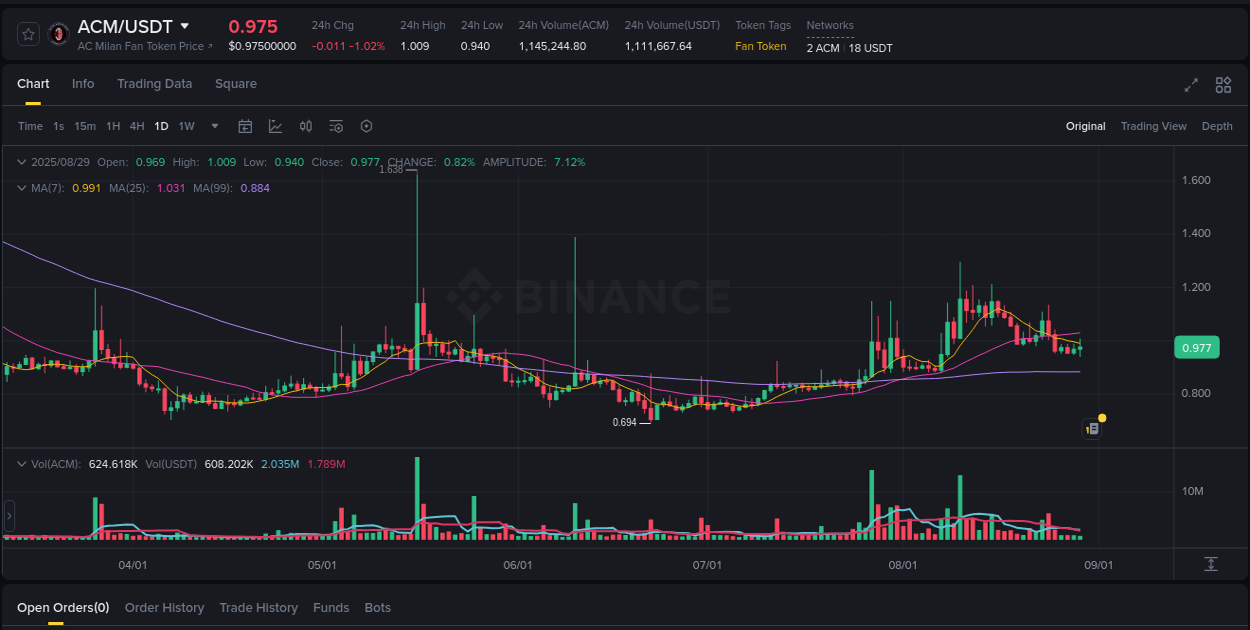1250x630 pixels.
Task: Collapse the MA indicators row chevron
Action: pos(20,188)
